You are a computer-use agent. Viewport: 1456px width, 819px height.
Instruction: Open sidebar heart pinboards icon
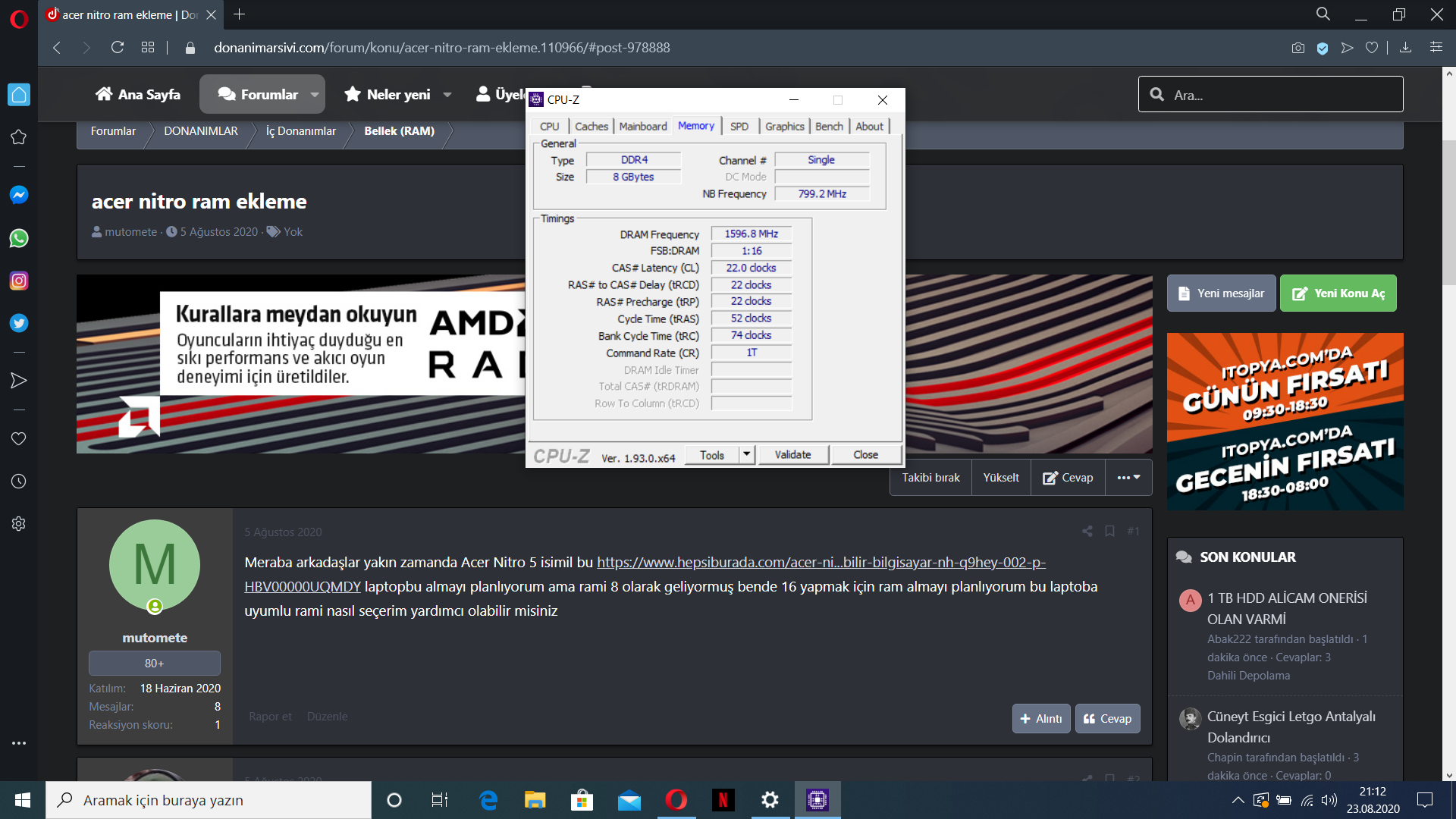point(19,439)
